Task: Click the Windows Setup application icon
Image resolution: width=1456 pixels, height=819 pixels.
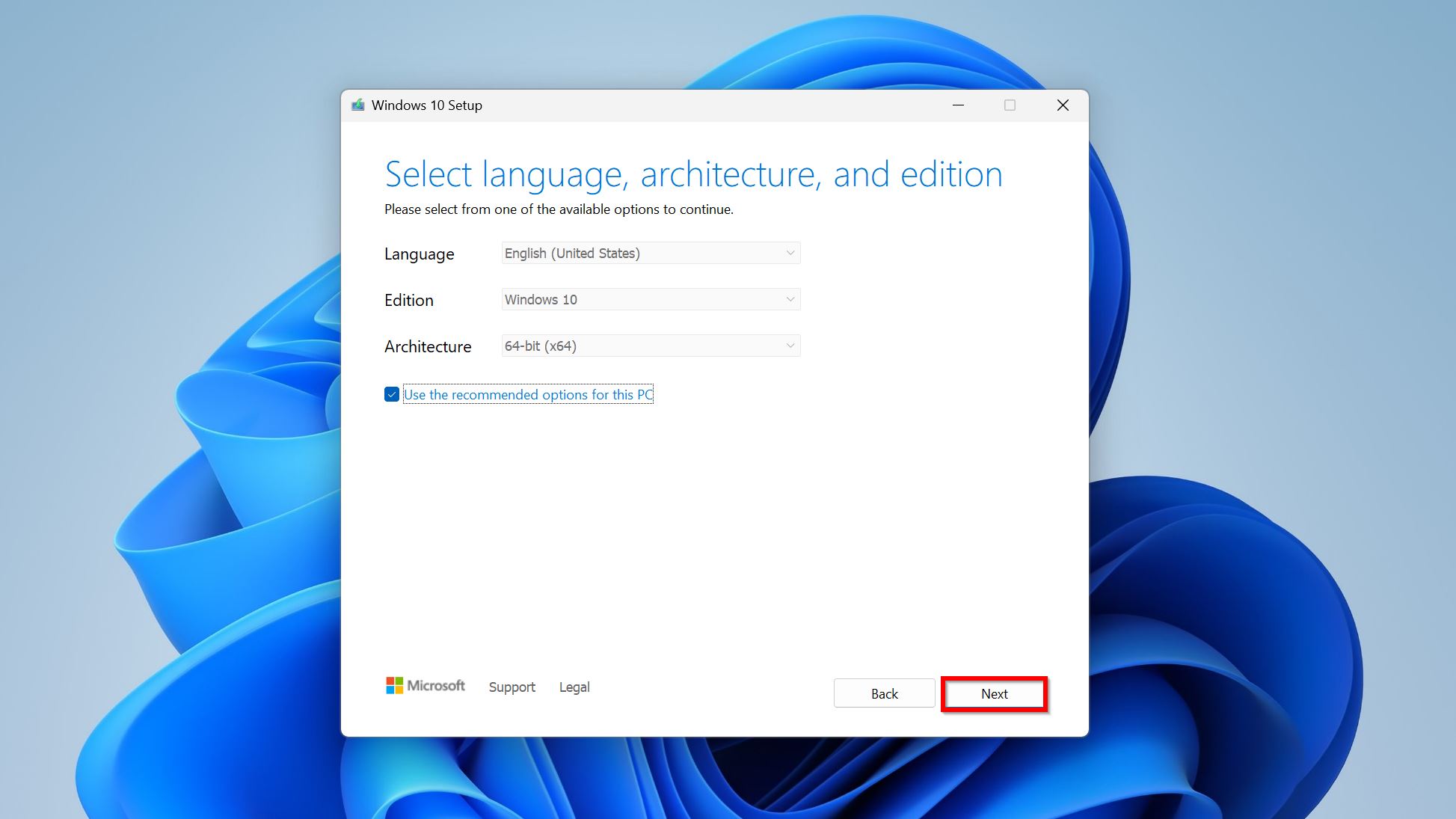Action: [x=358, y=105]
